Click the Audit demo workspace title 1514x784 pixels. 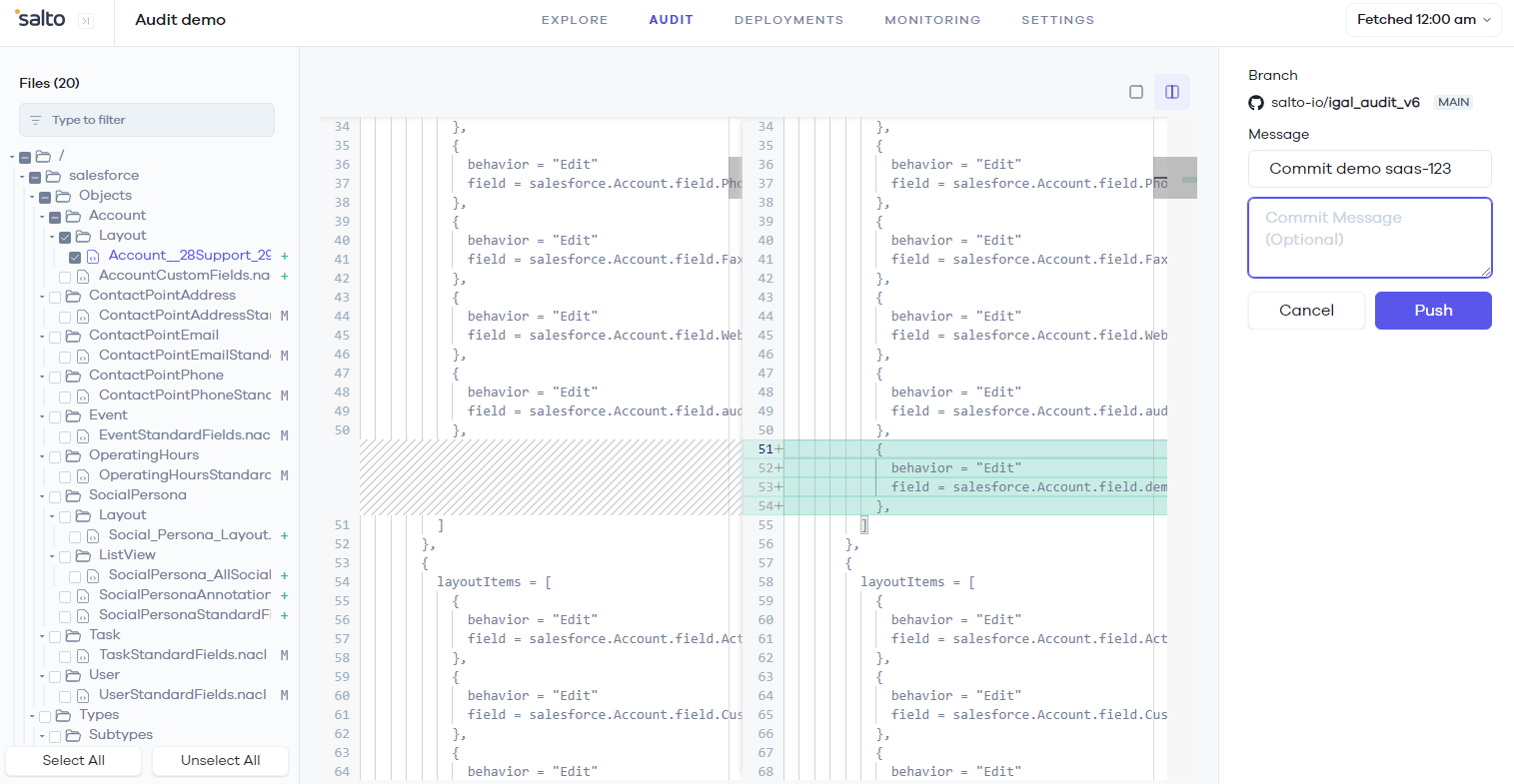180,20
